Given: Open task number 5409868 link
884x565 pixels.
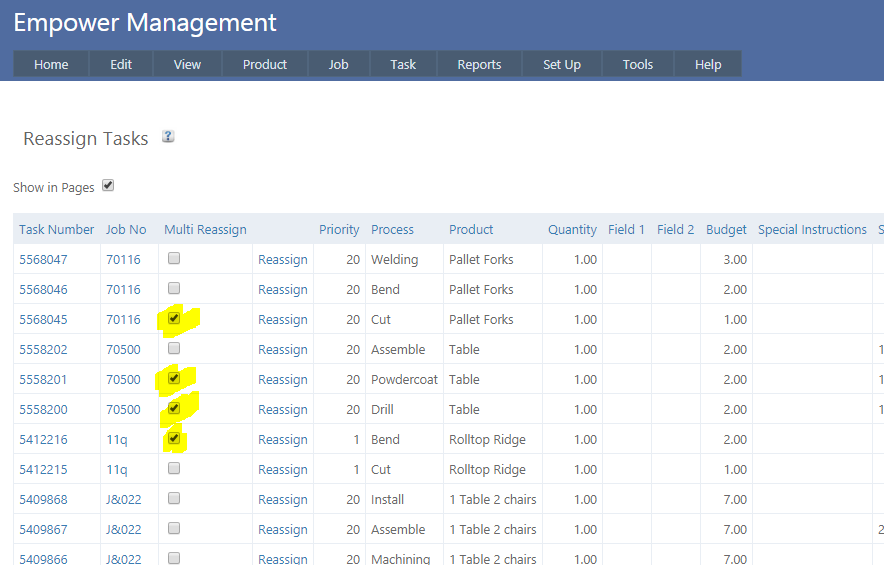Looking at the screenshot, I should tap(43, 499).
